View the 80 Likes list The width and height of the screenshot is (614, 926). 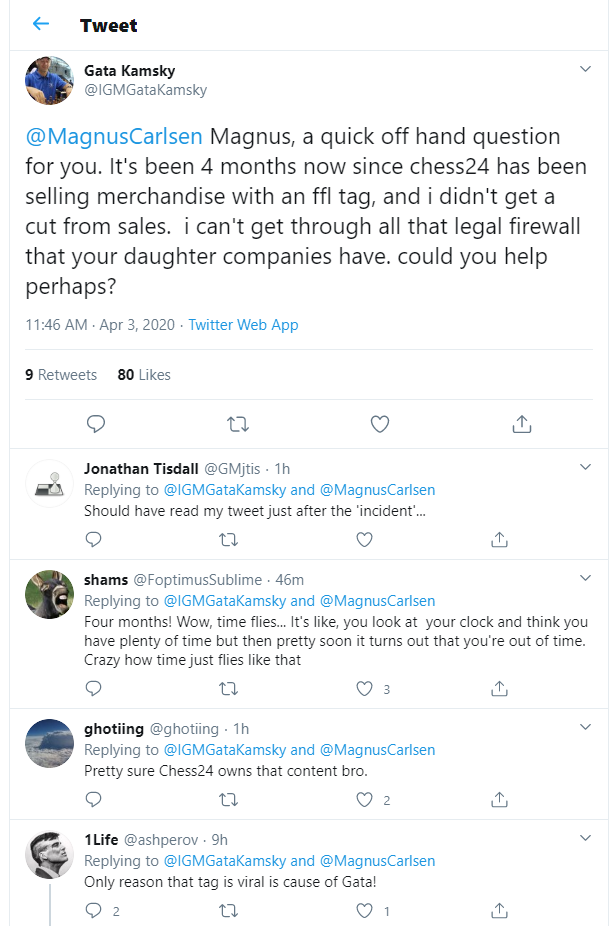click(x=144, y=375)
